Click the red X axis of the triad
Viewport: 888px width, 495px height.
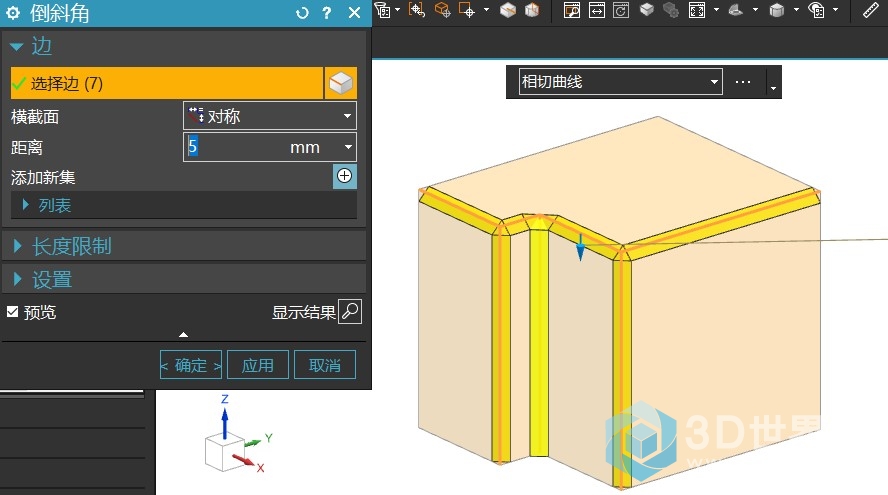coord(245,462)
